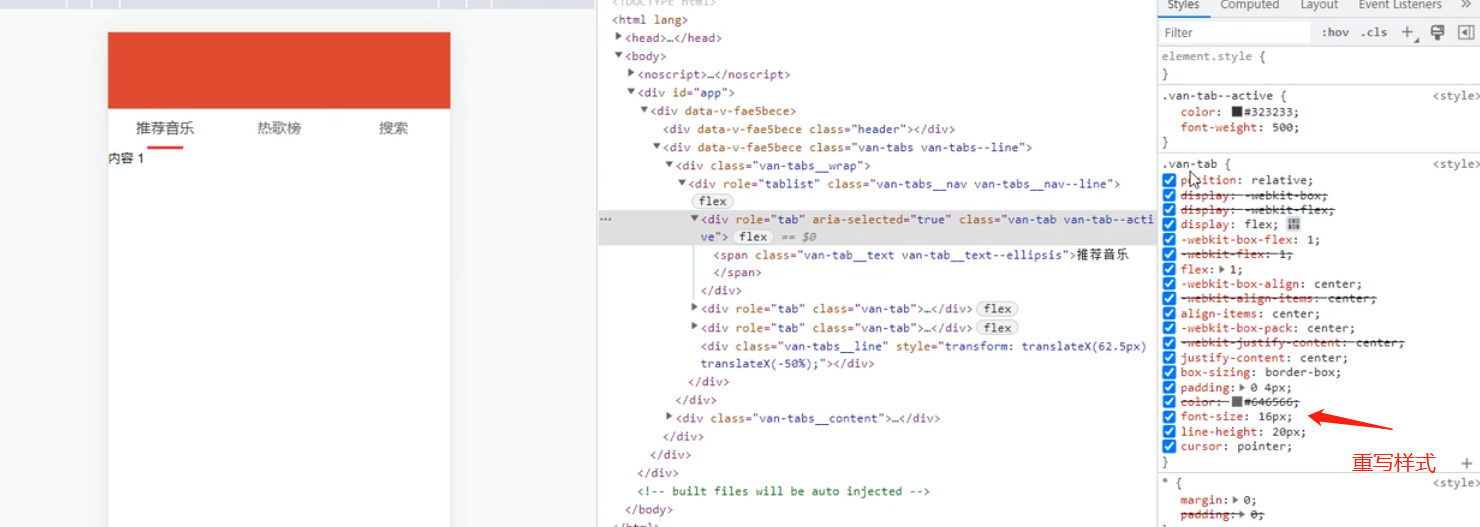Collapse the div id="app" node
Image resolution: width=1480 pixels, height=527 pixels.
631,92
